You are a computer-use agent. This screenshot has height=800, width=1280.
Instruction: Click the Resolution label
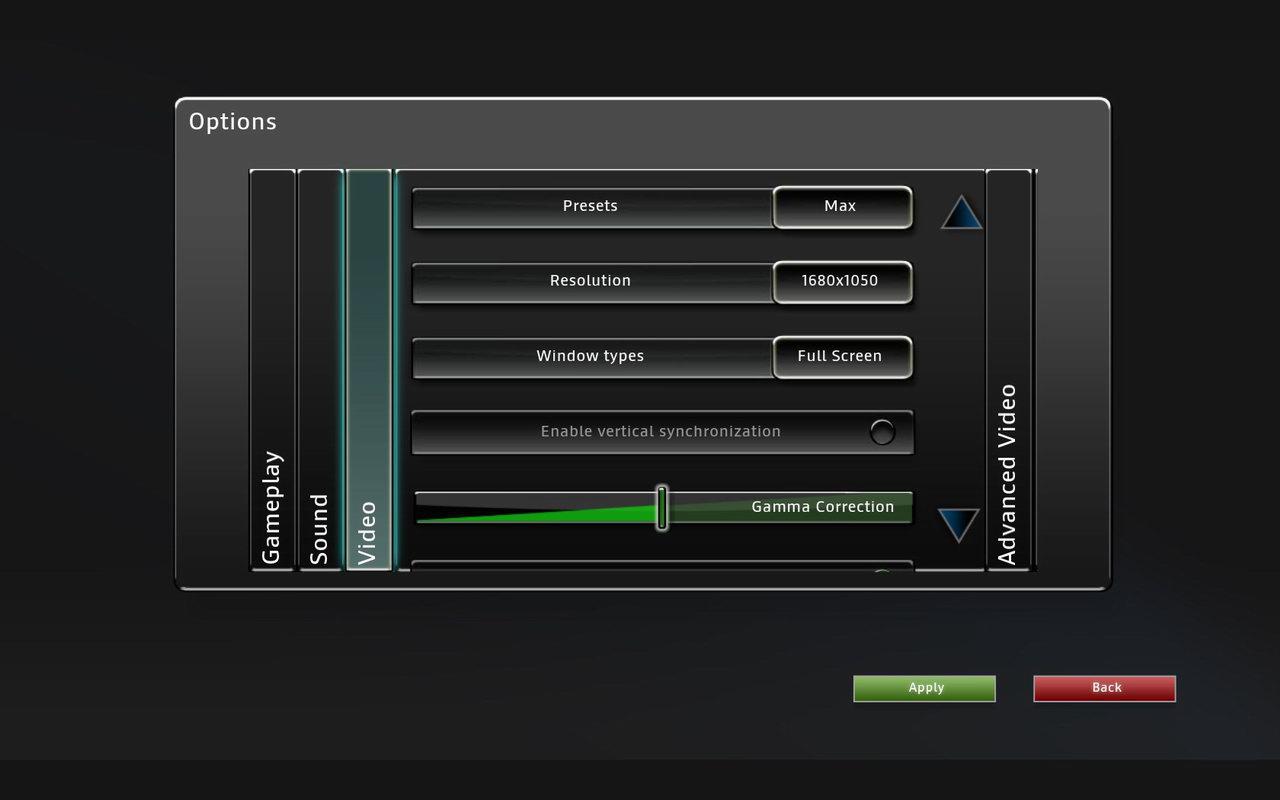[590, 281]
